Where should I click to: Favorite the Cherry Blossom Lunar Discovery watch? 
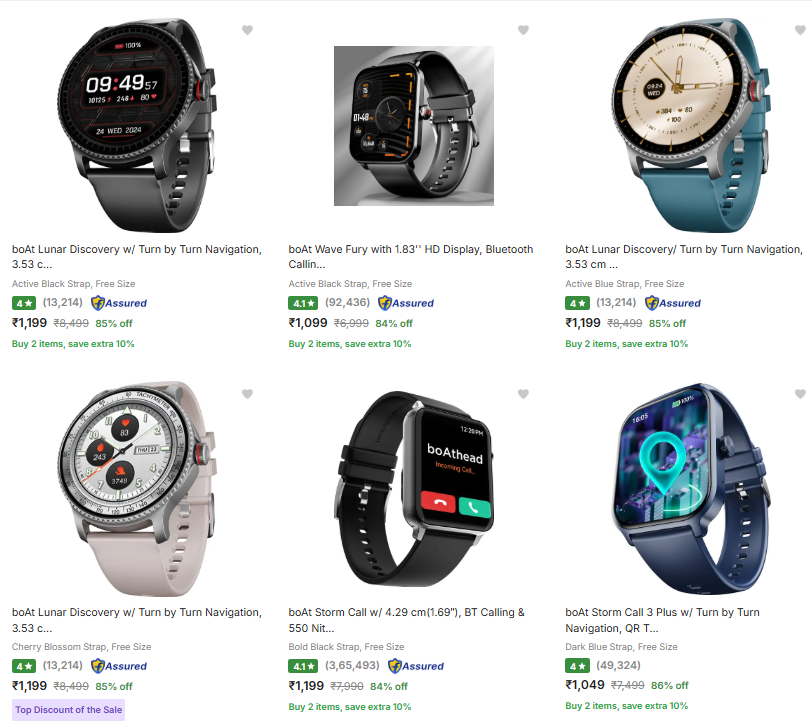[248, 394]
